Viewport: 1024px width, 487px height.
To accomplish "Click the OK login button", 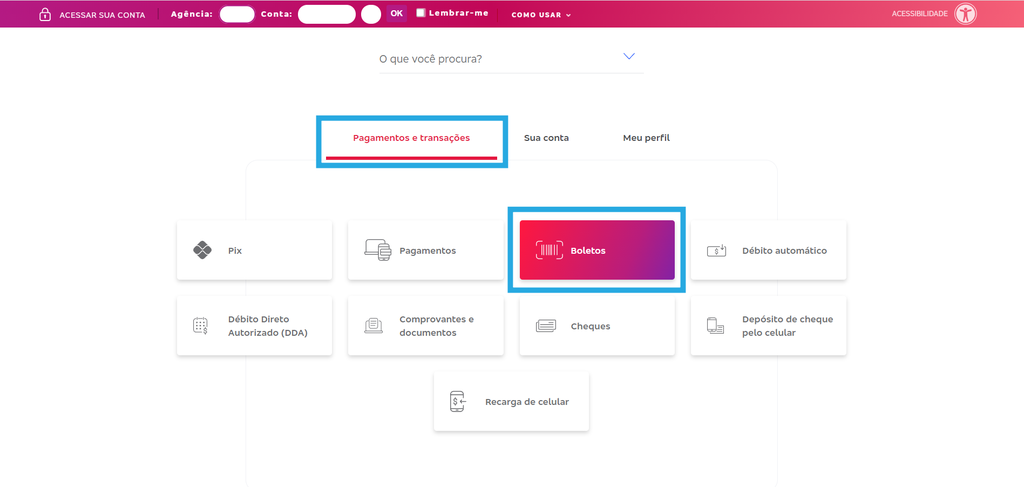I will 396,14.
